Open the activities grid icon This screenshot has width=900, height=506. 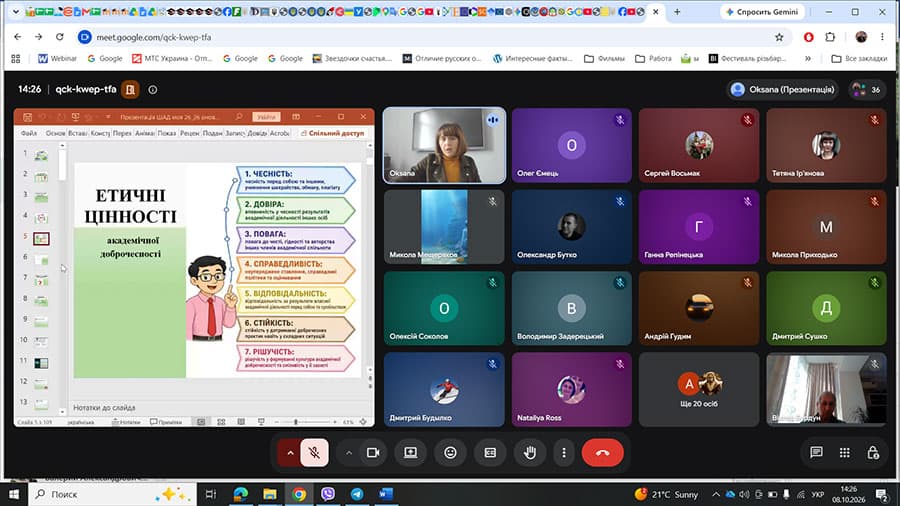coord(844,453)
